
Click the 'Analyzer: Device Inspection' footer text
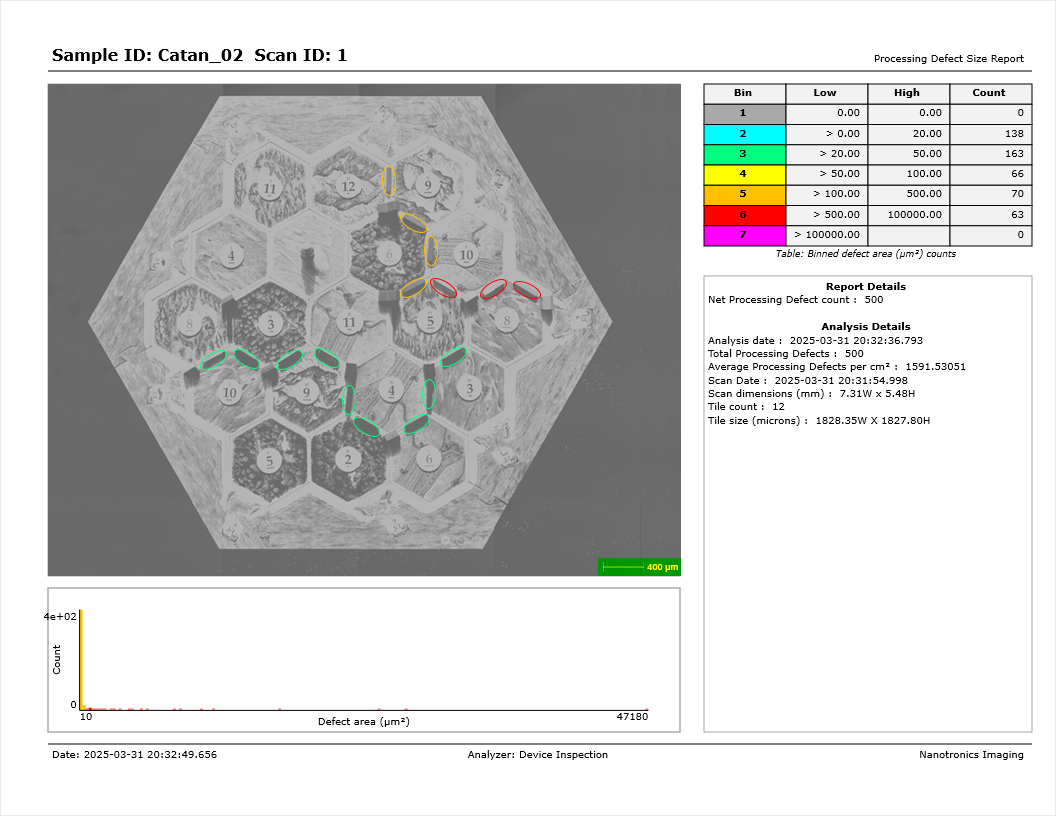click(537, 755)
